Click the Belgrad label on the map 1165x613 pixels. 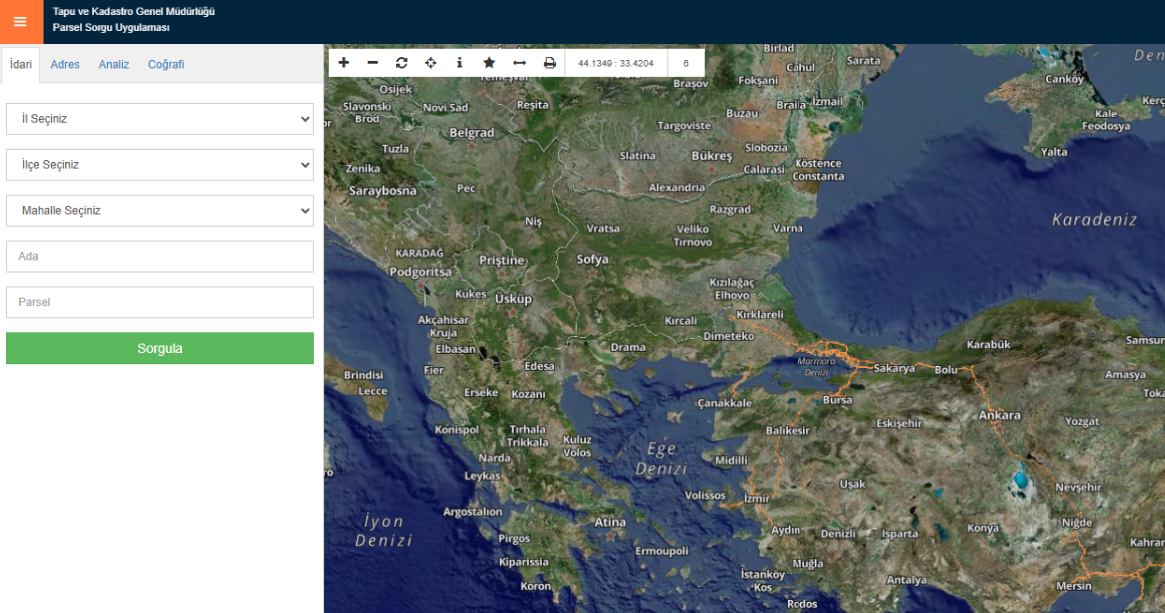coord(472,133)
